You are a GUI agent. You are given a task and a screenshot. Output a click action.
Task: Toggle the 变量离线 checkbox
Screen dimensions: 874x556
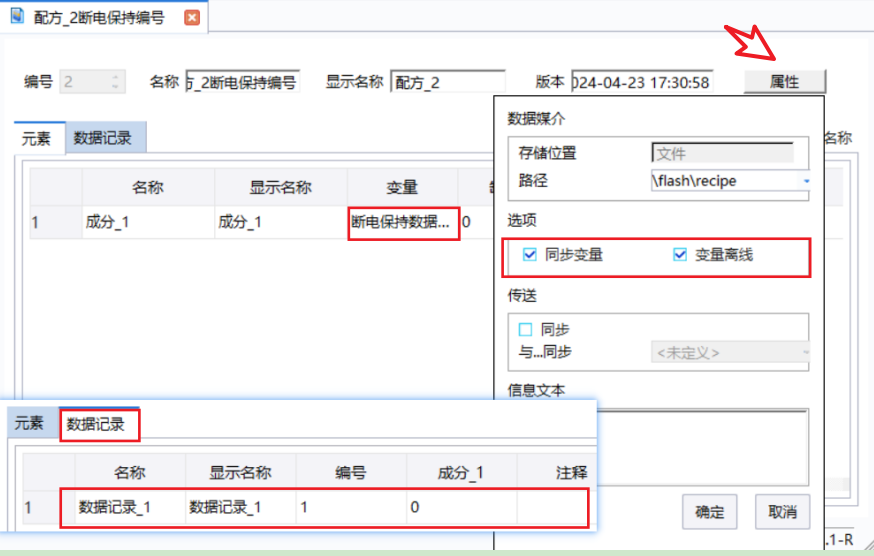tap(680, 255)
